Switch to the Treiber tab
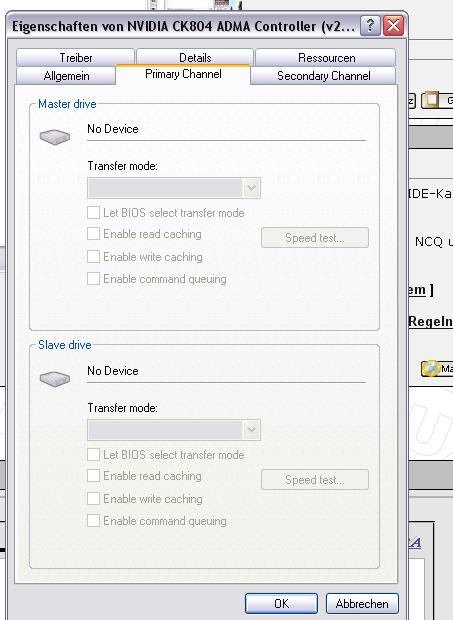The width and height of the screenshot is (453, 620). coord(76,58)
